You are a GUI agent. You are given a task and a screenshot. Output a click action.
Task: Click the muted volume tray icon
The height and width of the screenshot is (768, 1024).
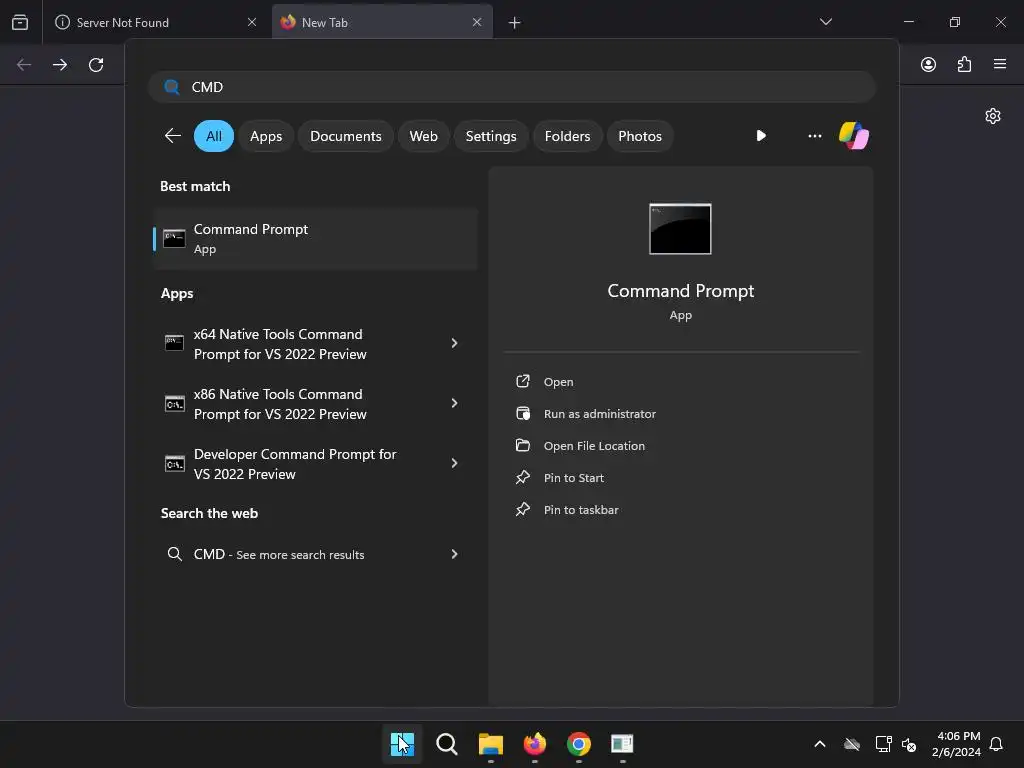(x=908, y=744)
